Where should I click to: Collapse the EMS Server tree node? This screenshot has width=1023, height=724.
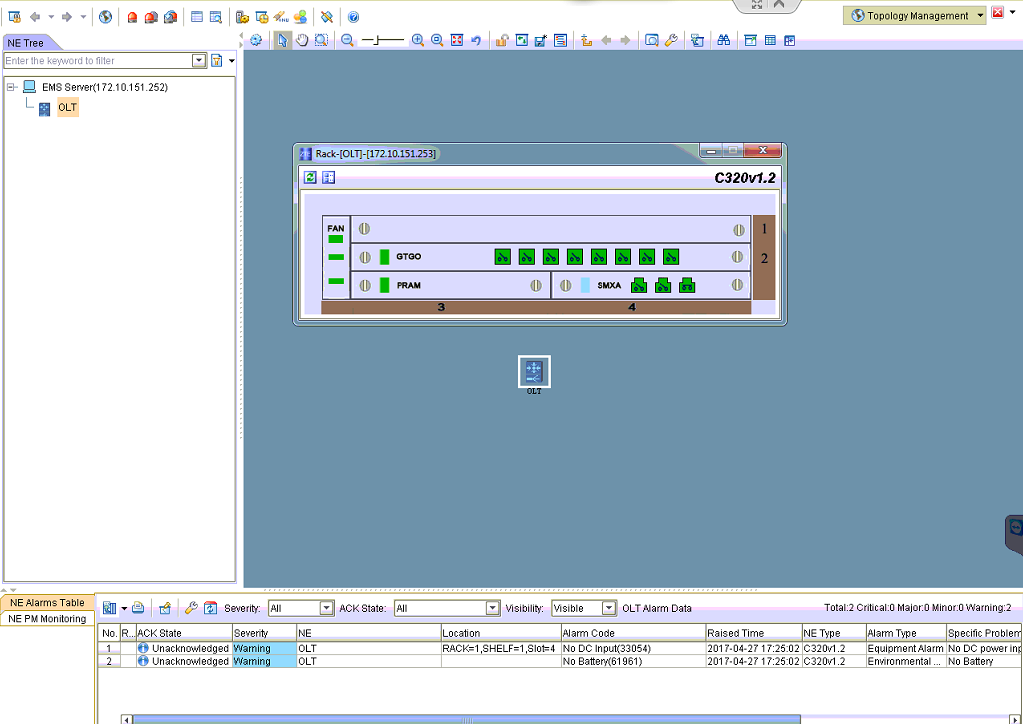pyautogui.click(x=10, y=87)
